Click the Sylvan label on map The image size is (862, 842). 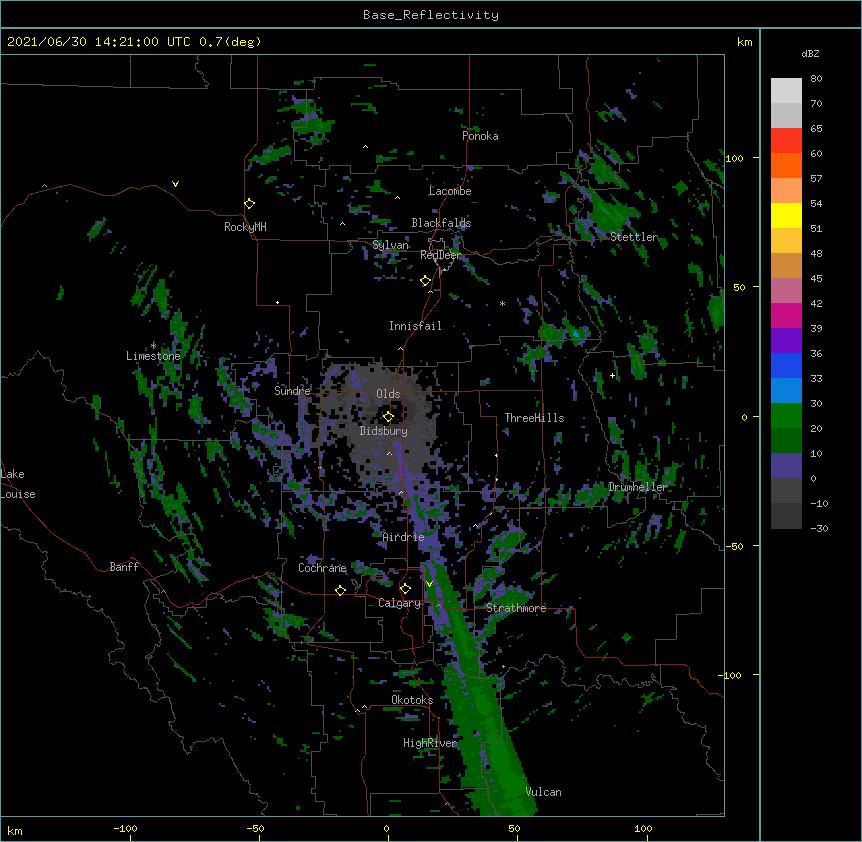[x=390, y=245]
